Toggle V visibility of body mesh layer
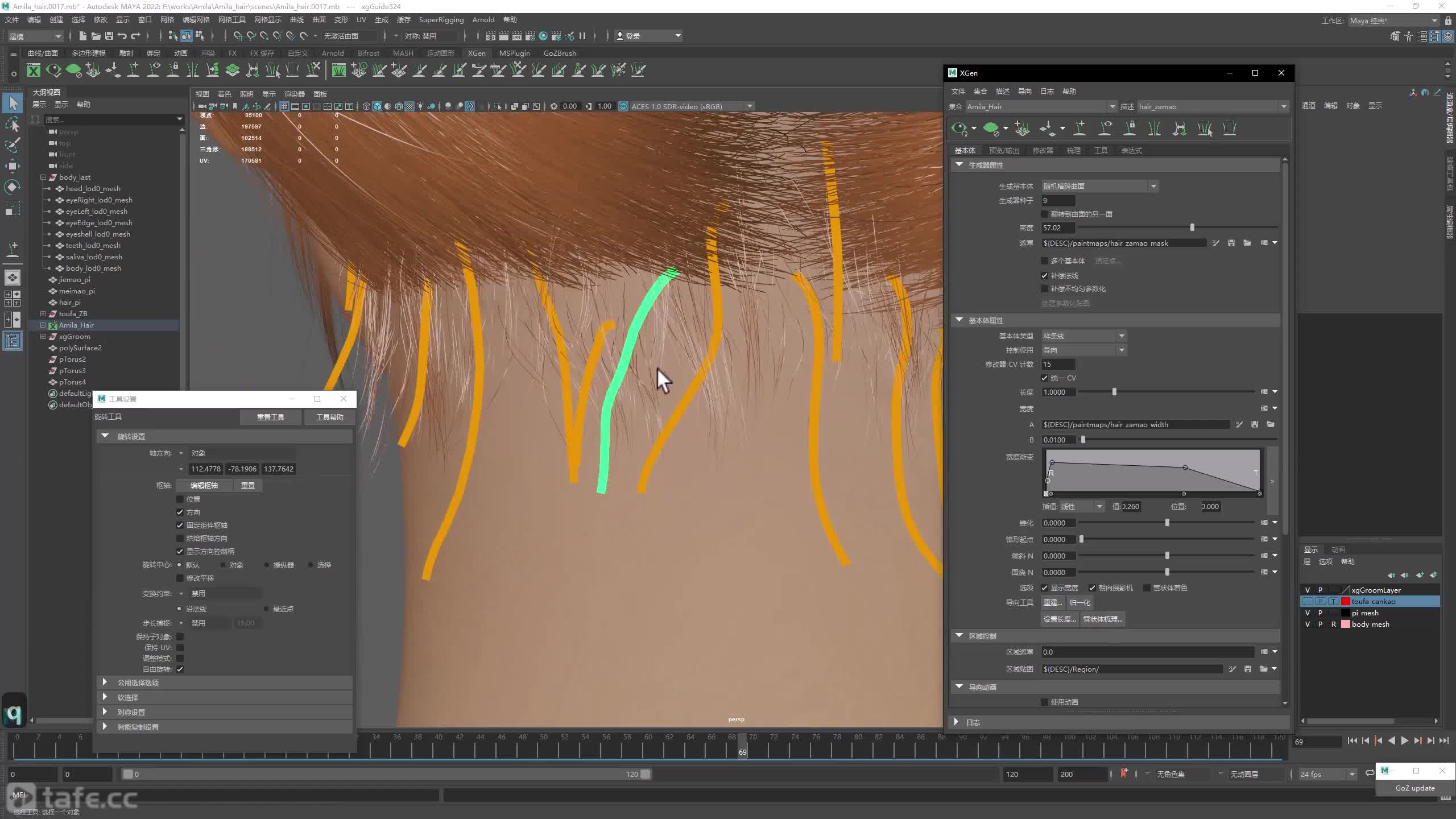This screenshot has height=819, width=1456. click(1308, 624)
